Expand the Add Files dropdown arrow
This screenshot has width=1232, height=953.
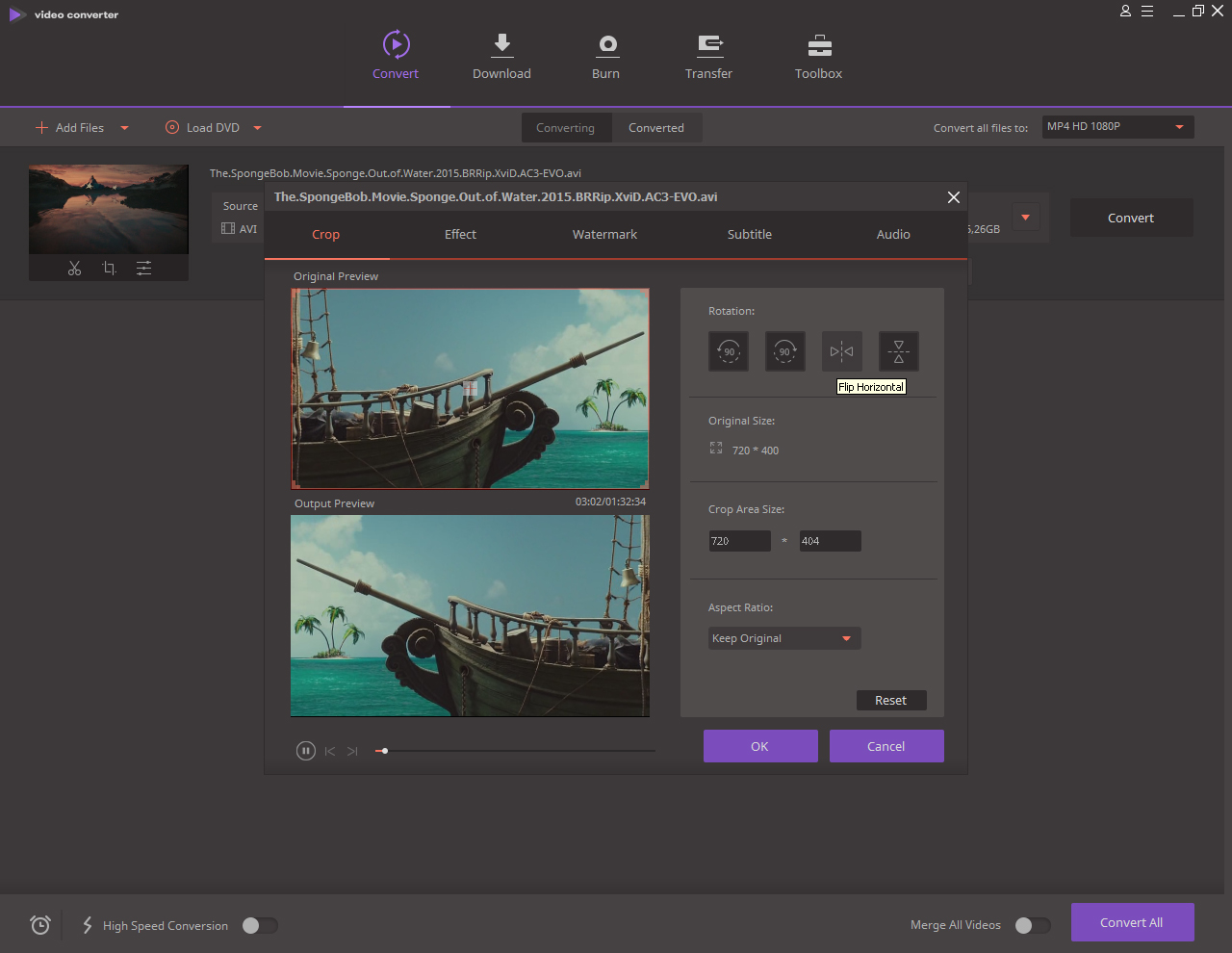click(124, 128)
